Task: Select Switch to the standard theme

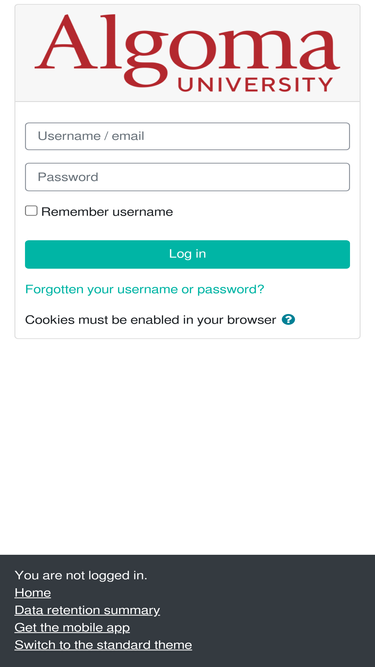Action: [x=103, y=645]
